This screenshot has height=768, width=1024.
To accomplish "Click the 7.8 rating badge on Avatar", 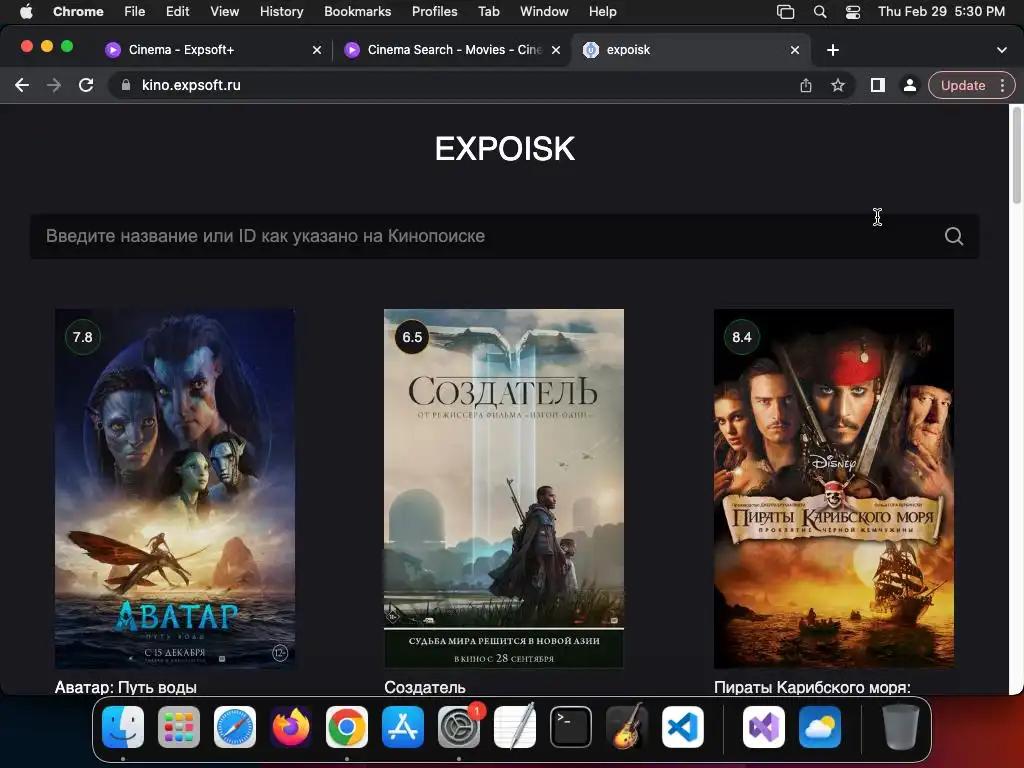I will pyautogui.click(x=82, y=337).
